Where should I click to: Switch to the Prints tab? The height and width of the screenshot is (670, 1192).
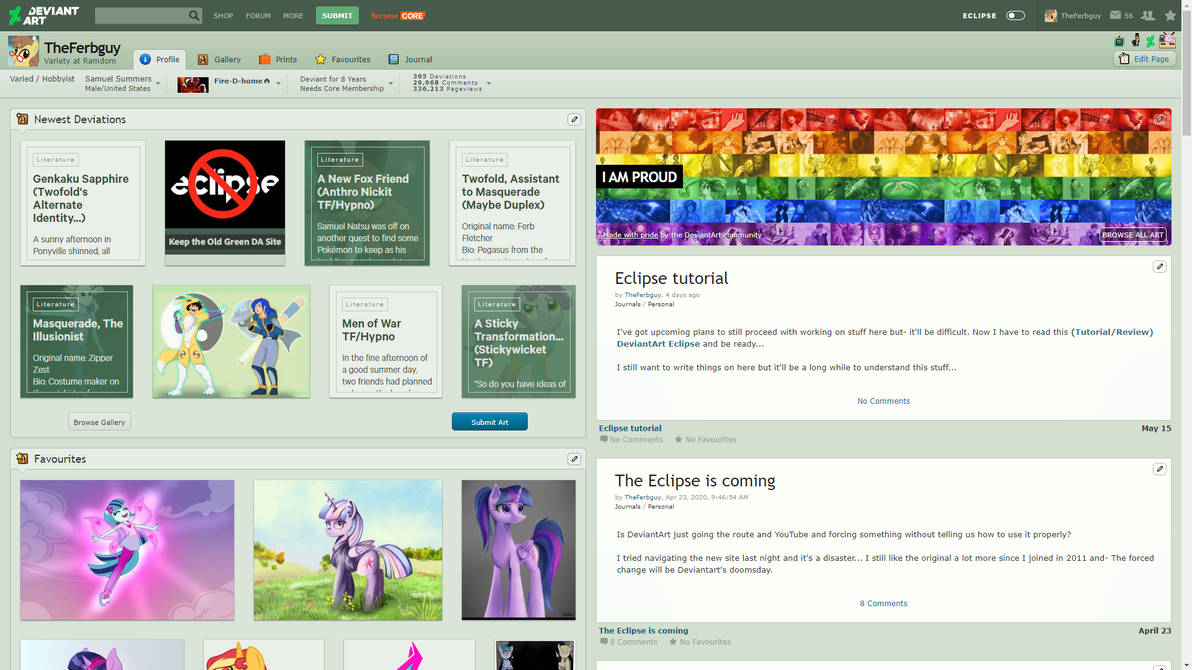pyautogui.click(x=277, y=59)
